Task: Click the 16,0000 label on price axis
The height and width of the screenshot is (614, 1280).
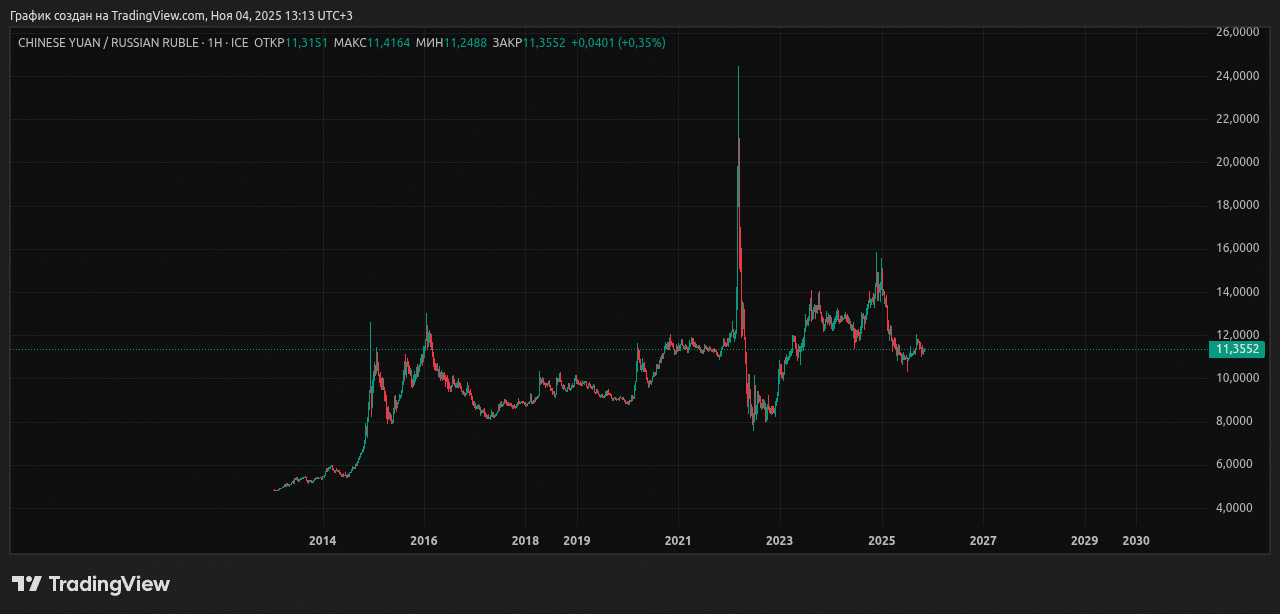Action: coord(1237,248)
